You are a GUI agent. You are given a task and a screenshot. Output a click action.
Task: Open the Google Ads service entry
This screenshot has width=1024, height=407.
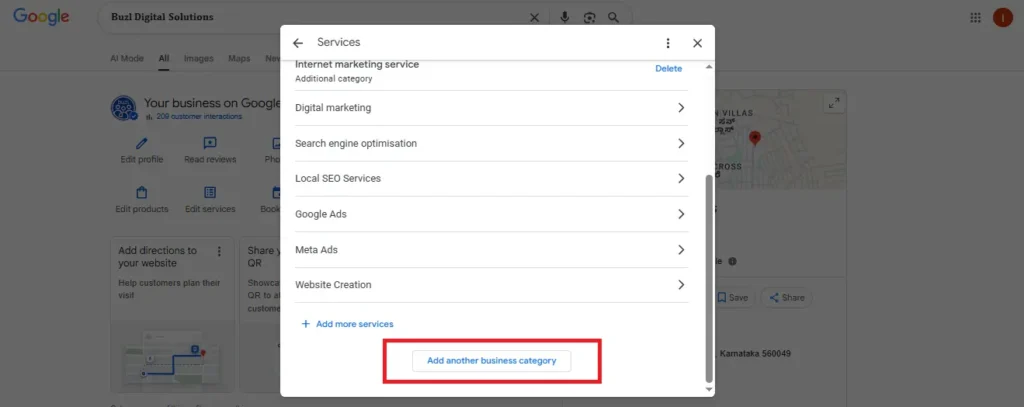pos(491,214)
